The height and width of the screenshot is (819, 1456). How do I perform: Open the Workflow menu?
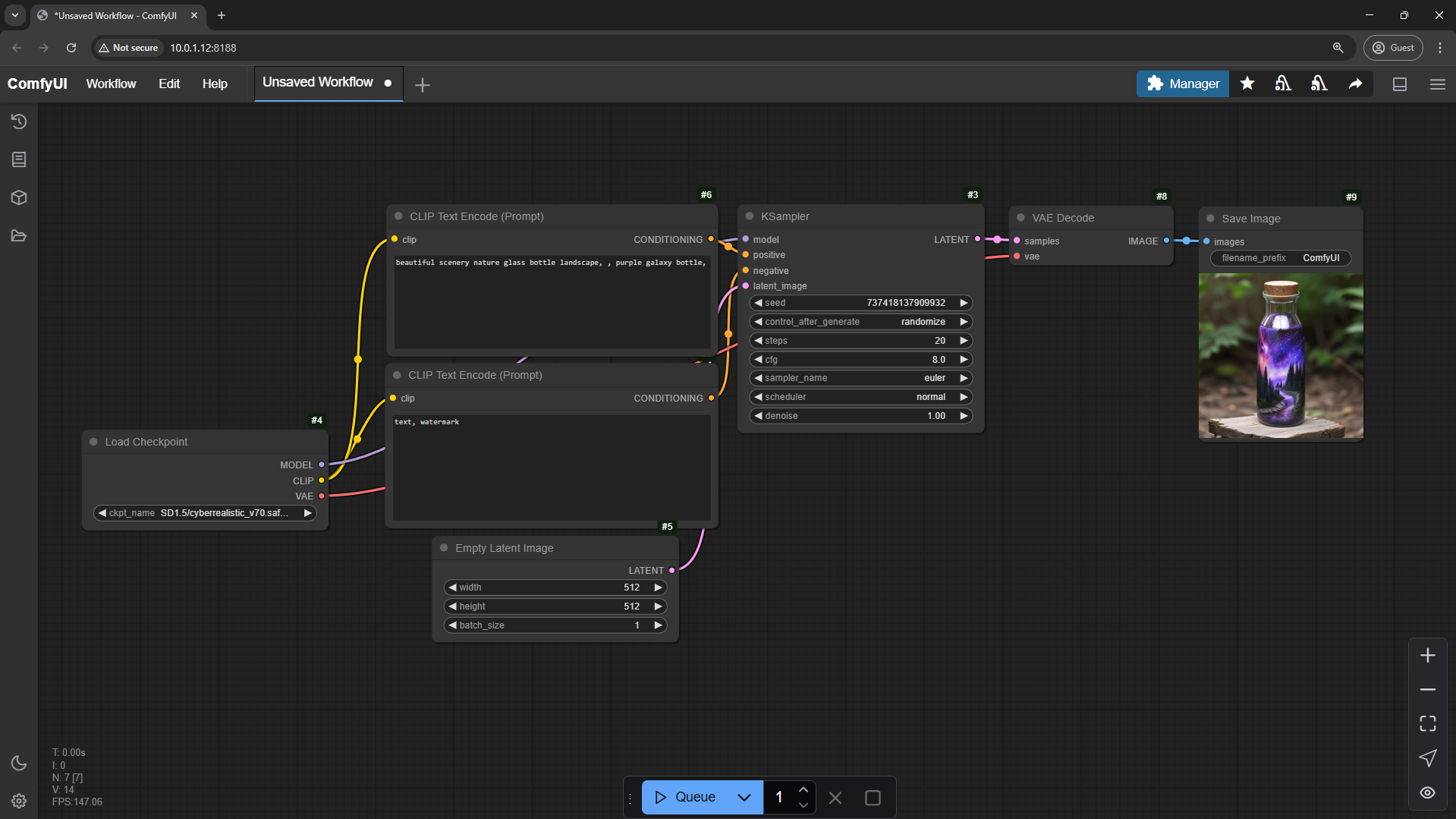click(111, 83)
